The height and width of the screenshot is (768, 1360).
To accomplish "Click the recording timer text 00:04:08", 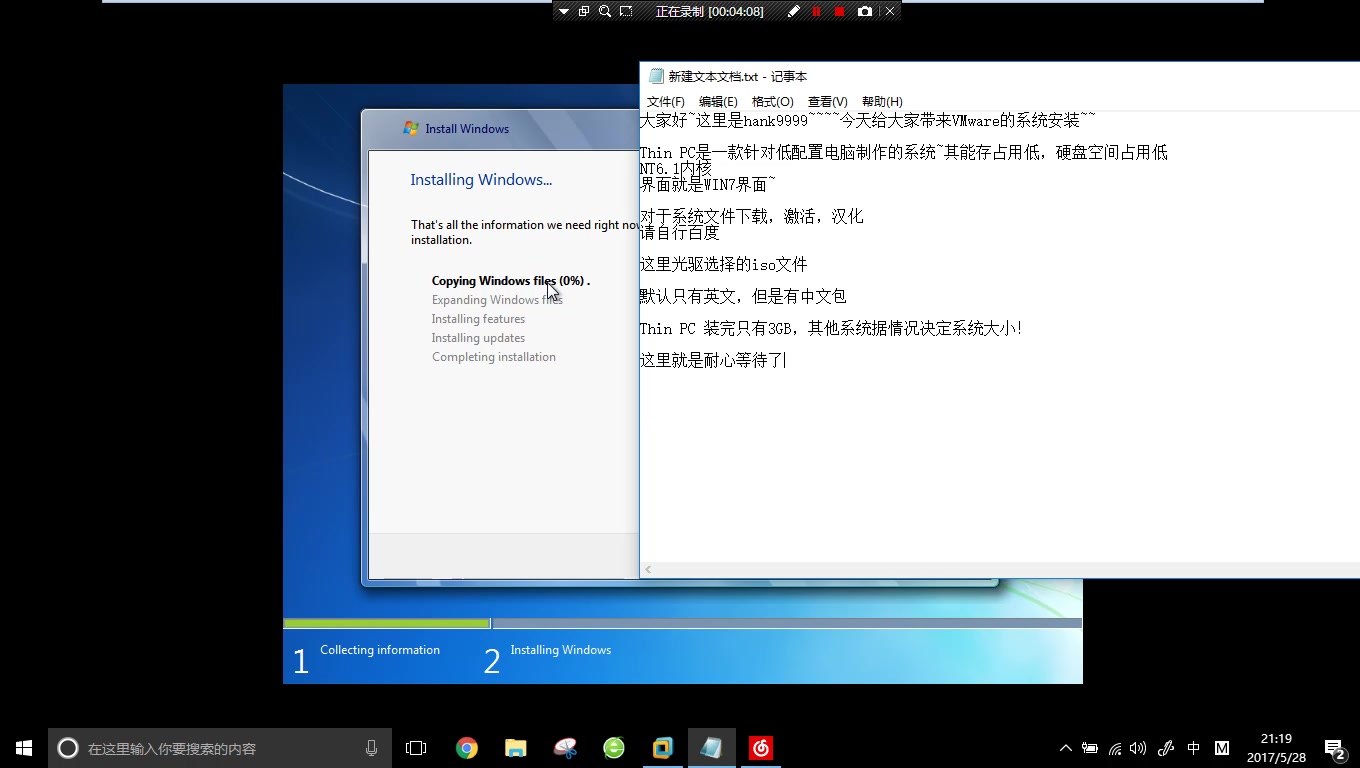I will pos(736,11).
